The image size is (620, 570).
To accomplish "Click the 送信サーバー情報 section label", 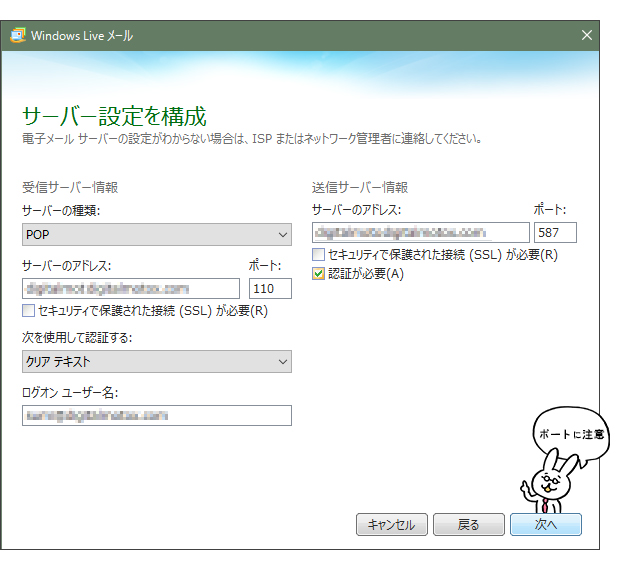I will [360, 187].
